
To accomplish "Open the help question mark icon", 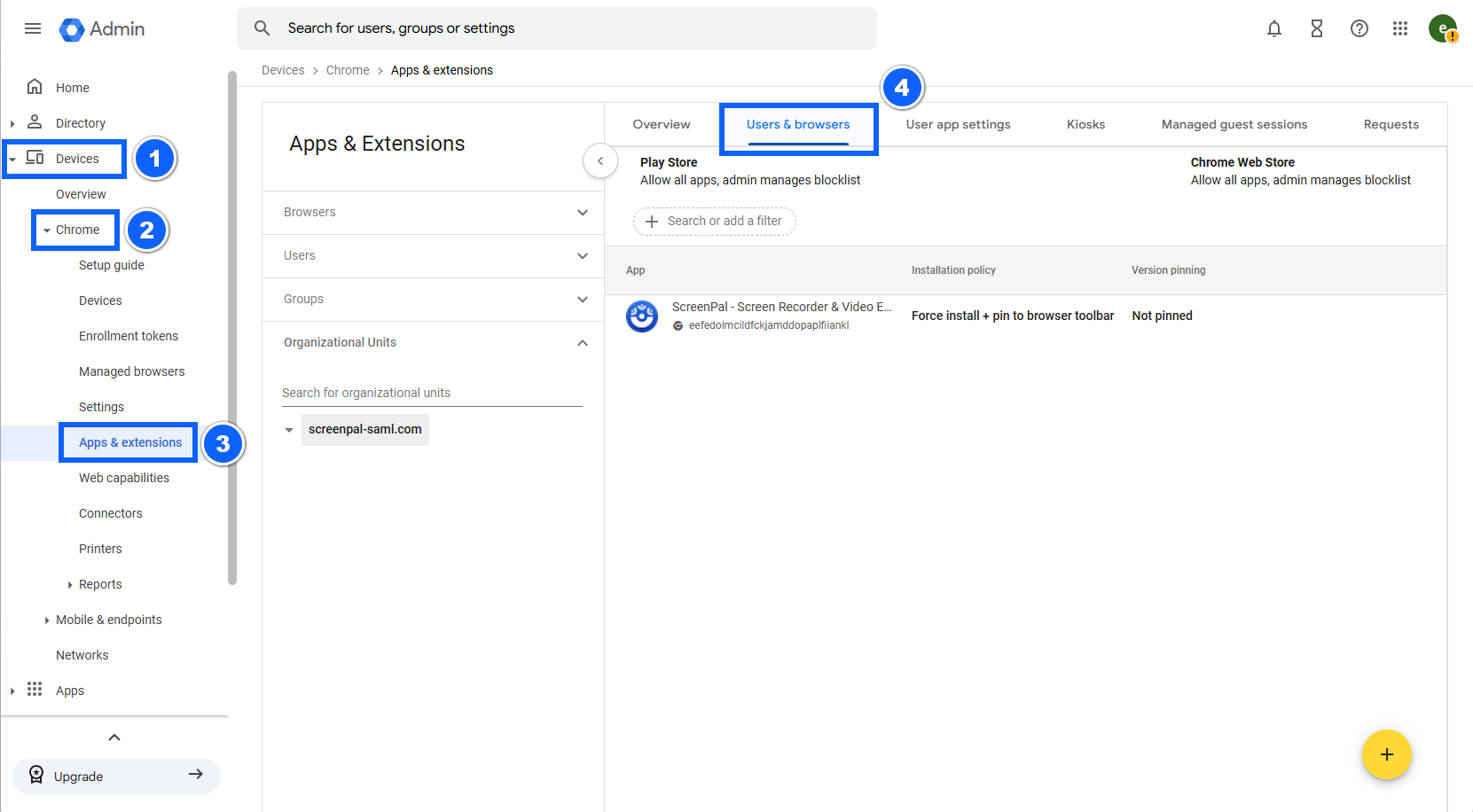I will 1359,28.
